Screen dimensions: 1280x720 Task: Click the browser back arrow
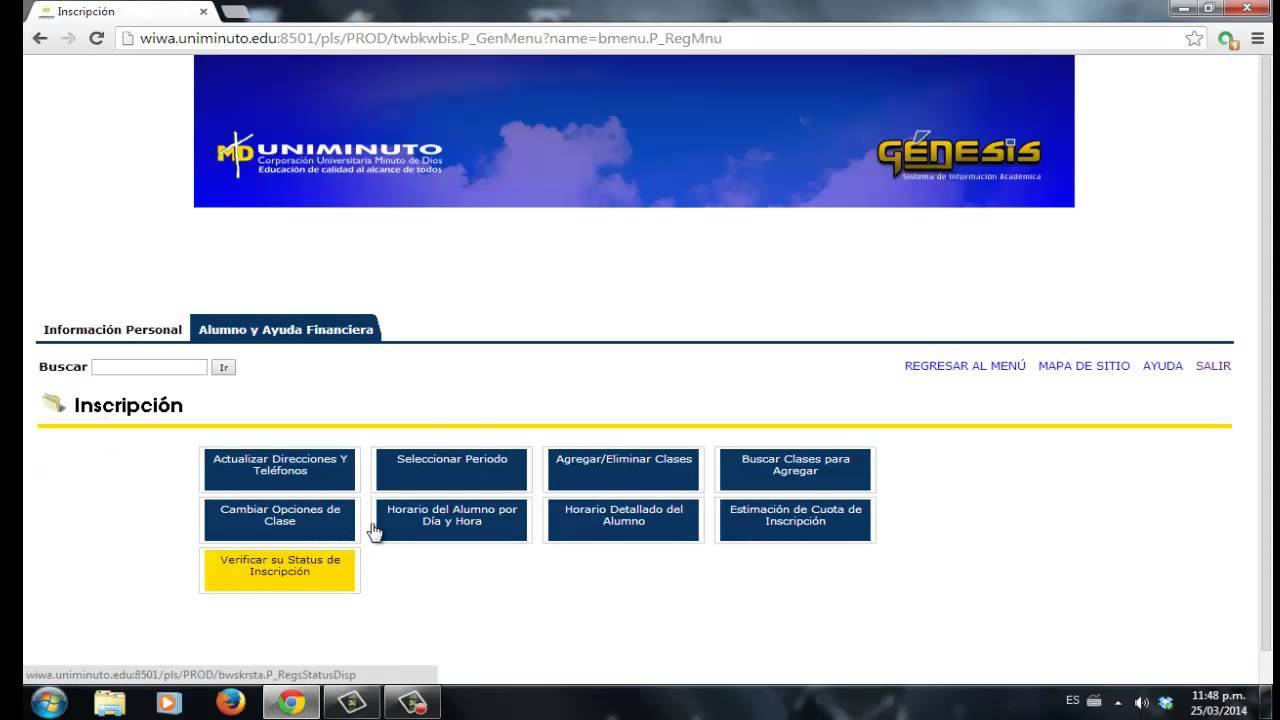pyautogui.click(x=40, y=38)
